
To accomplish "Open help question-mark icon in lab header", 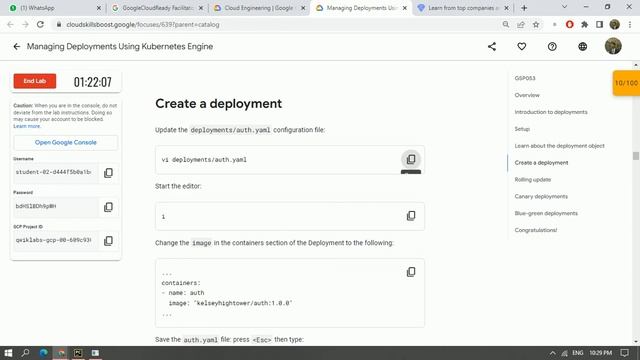I will click(x=552, y=47).
